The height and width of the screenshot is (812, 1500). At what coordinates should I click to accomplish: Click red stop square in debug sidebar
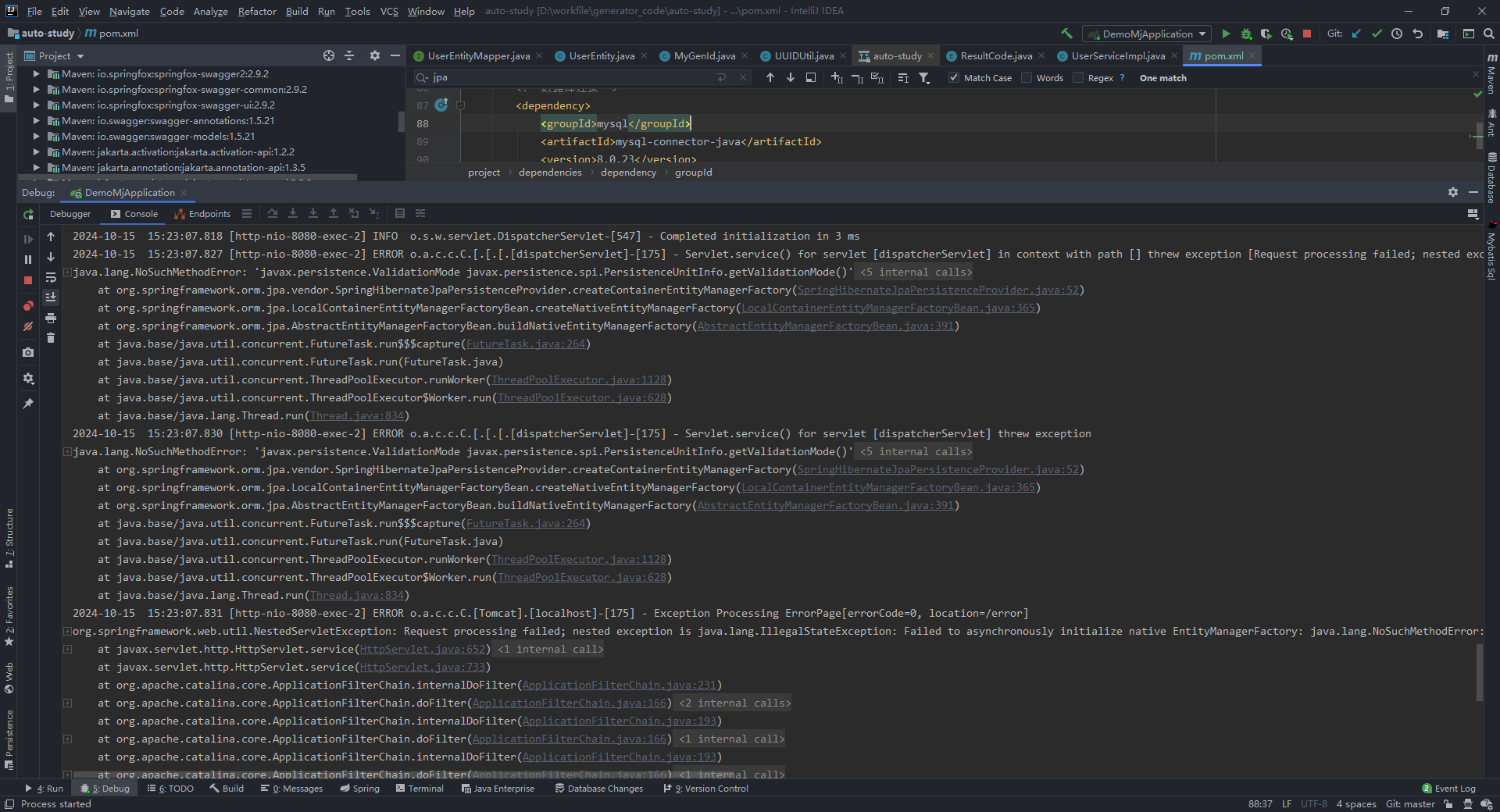click(x=29, y=280)
